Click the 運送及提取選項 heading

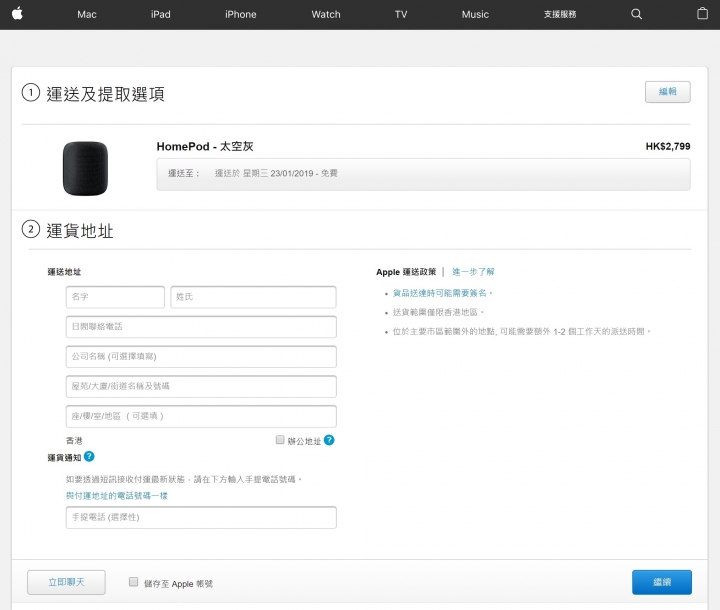point(105,94)
